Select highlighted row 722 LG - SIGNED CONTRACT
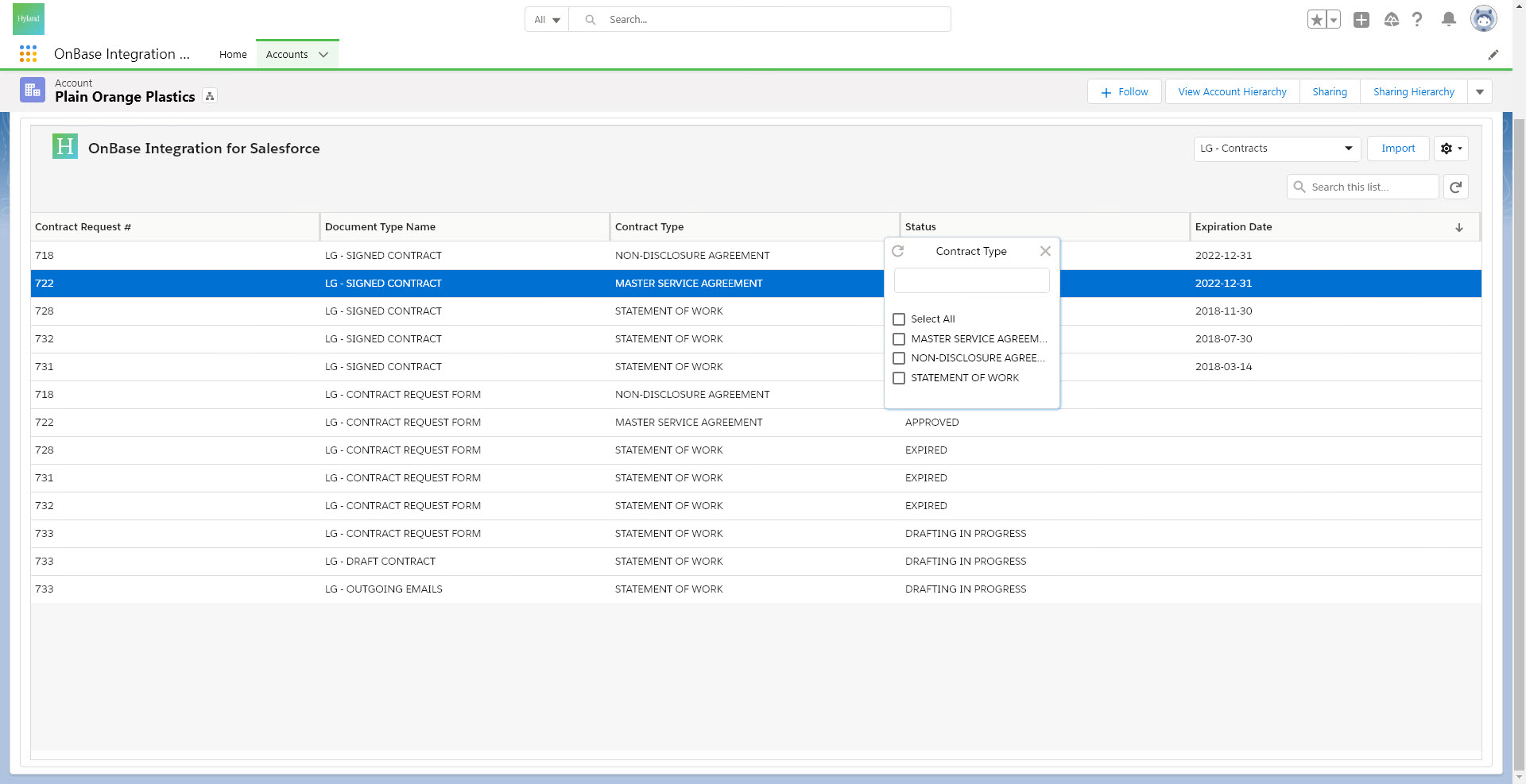The height and width of the screenshot is (784, 1526). 756,284
